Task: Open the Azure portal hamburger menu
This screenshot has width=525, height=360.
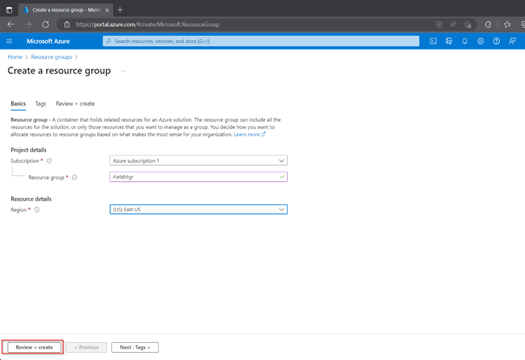Action: click(9, 41)
